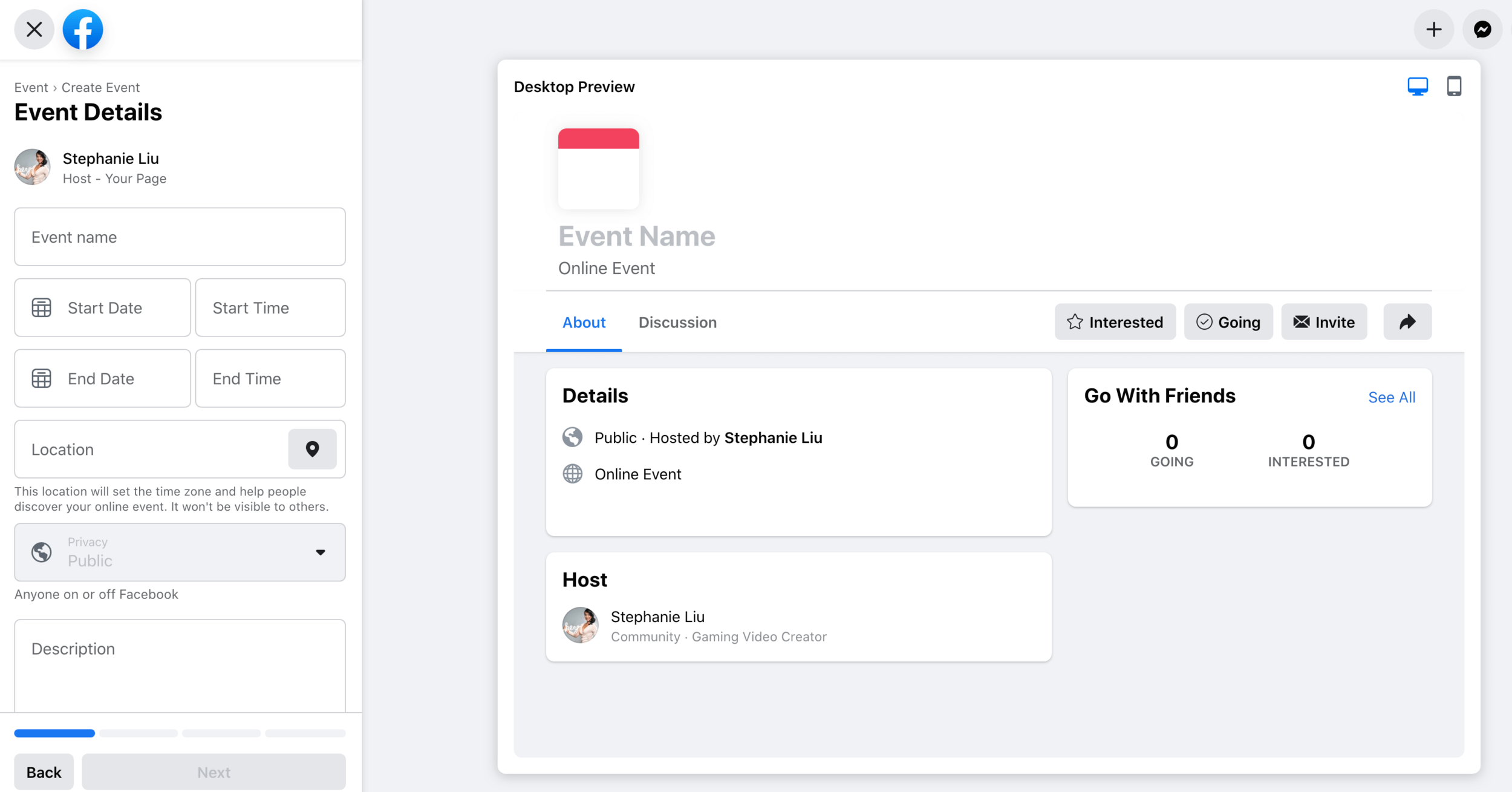
Task: Open Messenger from the top right icon
Action: 1482,29
